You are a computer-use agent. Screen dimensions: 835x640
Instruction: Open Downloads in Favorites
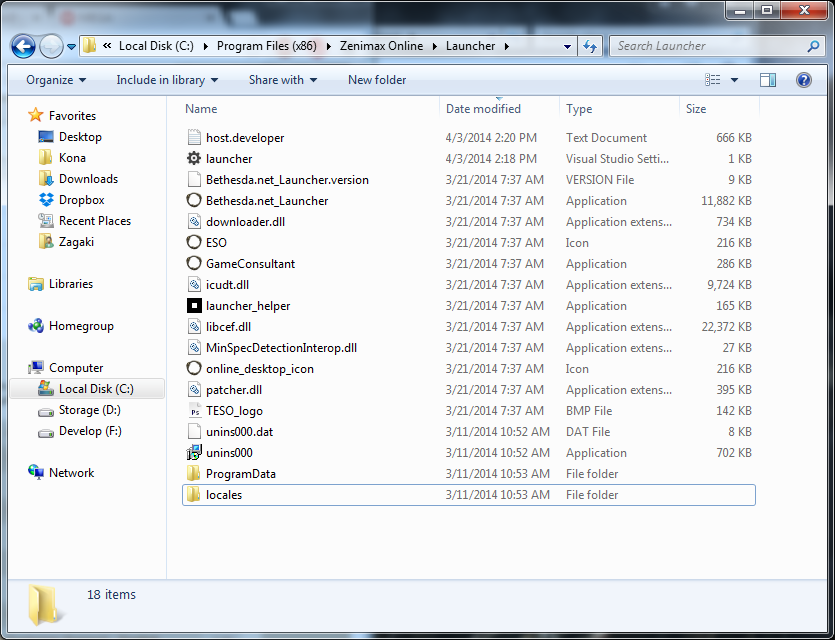[78, 179]
